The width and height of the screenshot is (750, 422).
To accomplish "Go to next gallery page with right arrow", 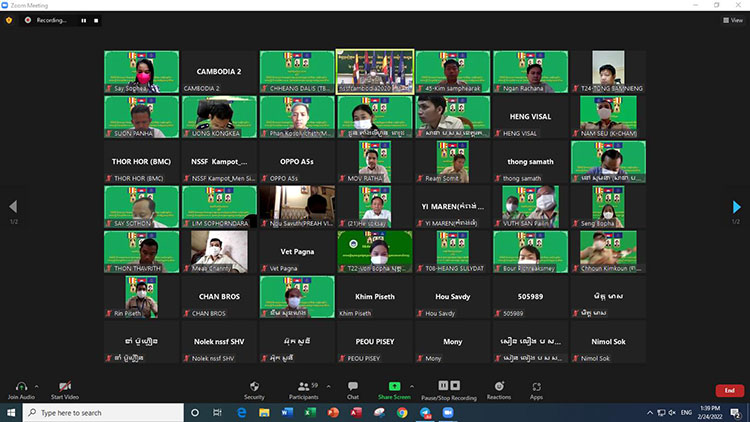I will coord(737,206).
